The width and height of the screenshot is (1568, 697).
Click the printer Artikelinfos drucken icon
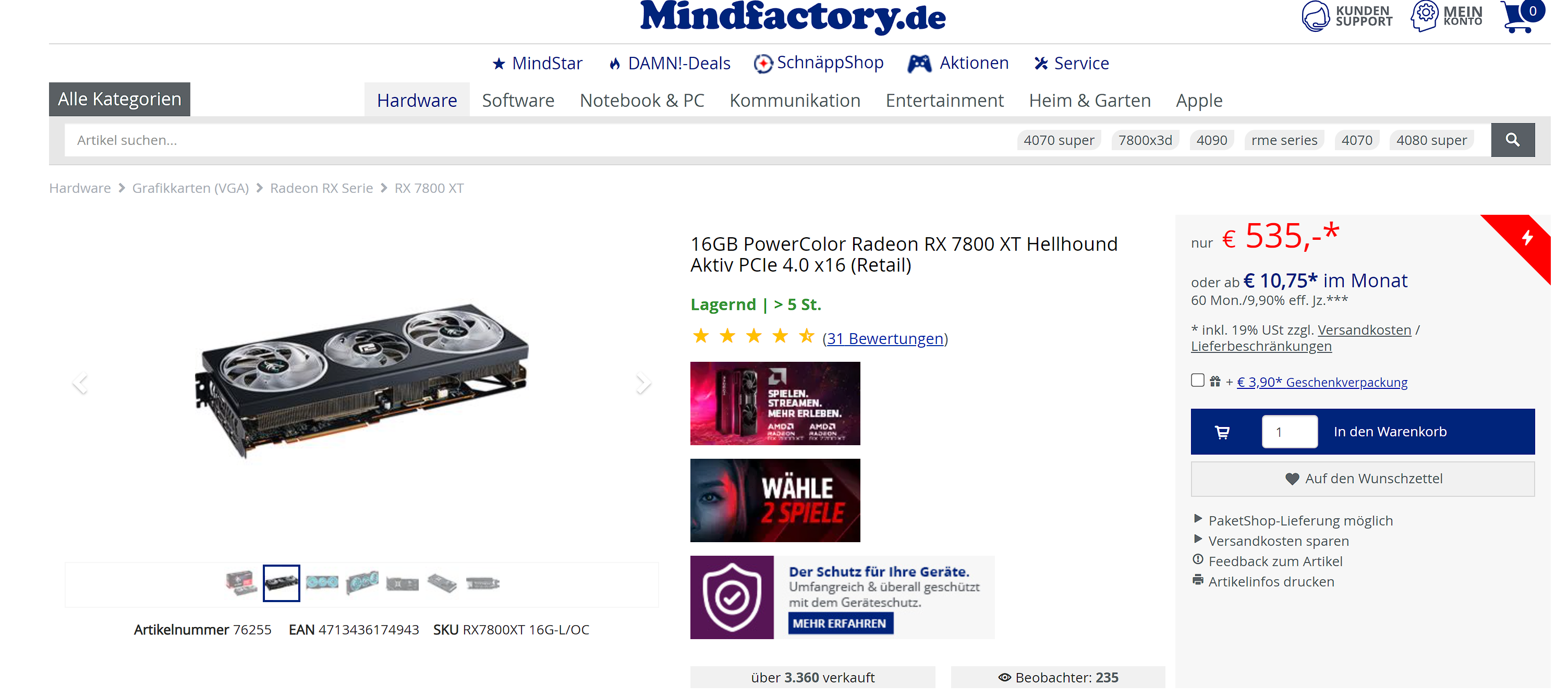[1198, 580]
